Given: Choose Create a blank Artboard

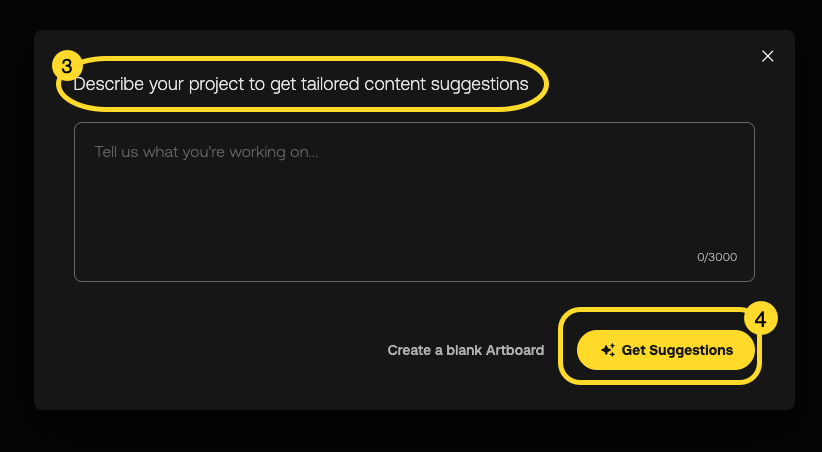Looking at the screenshot, I should coord(466,350).
